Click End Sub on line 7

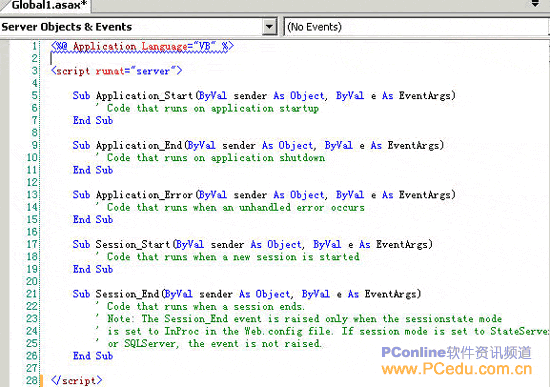(x=93, y=121)
